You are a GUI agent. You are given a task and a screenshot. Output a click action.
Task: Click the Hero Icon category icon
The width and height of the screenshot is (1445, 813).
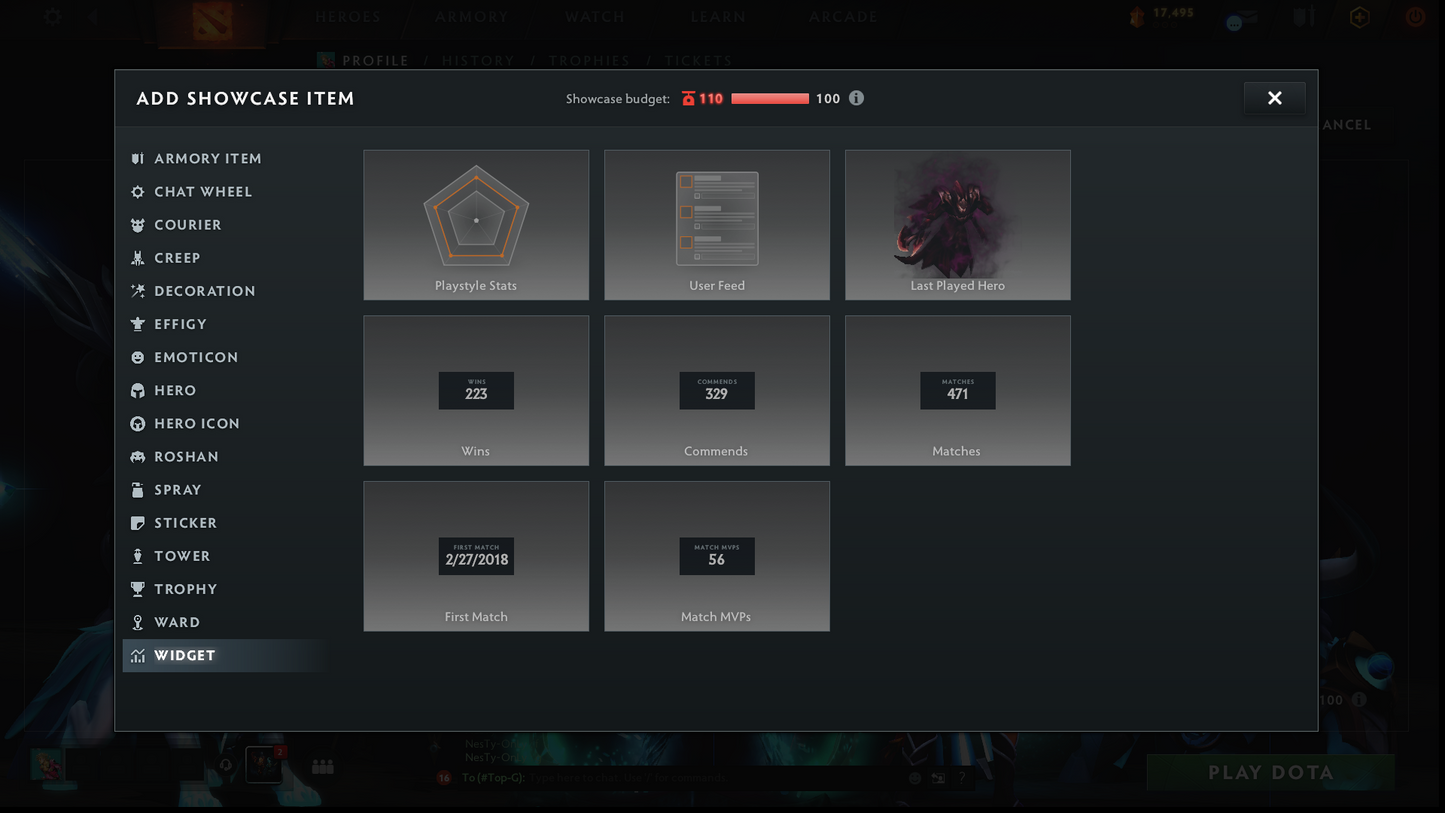tap(138, 424)
